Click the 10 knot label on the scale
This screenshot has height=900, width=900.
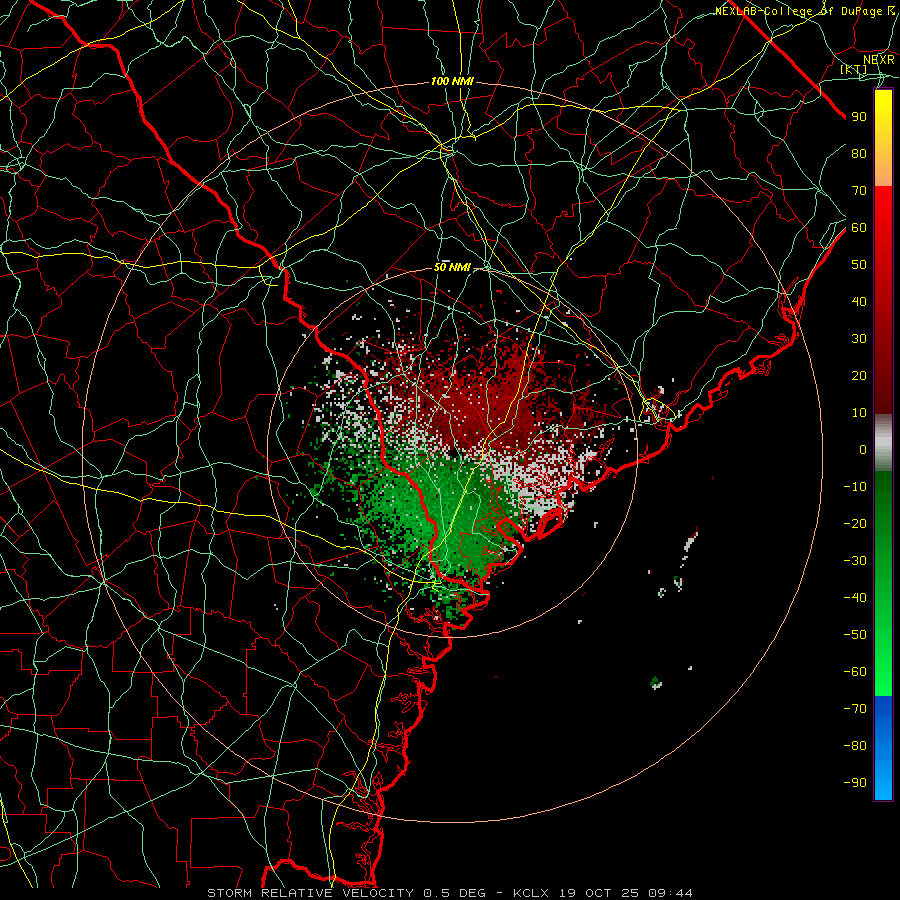[859, 413]
